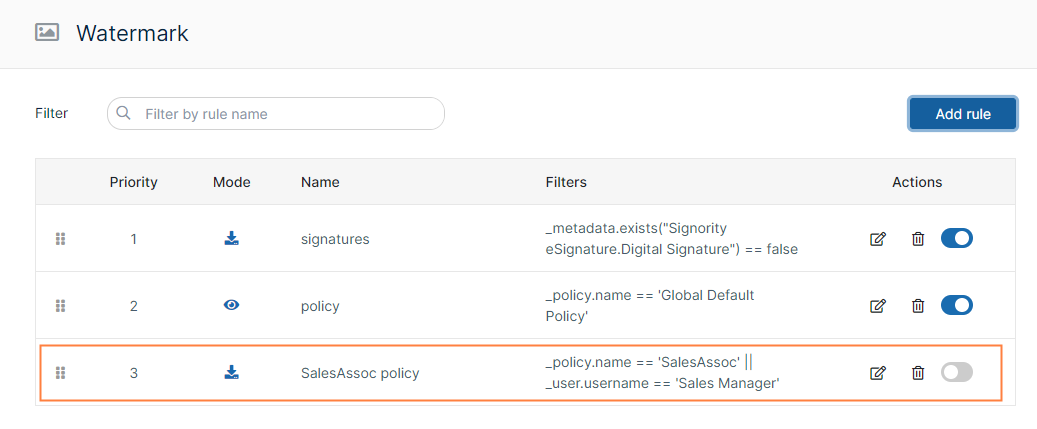
Task: Click the Watermark image icon in header
Action: pyautogui.click(x=47, y=32)
